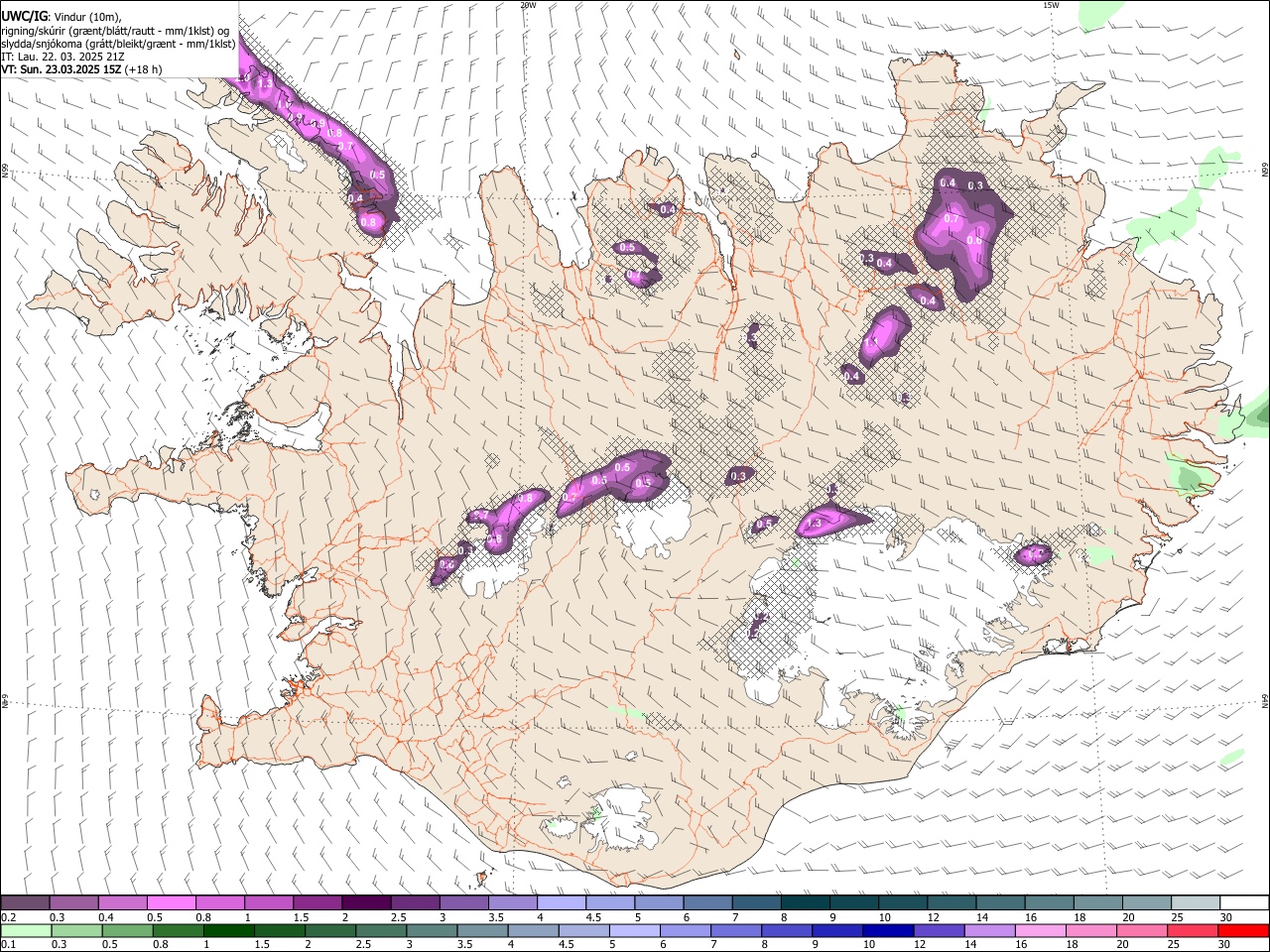The image size is (1270, 952).
Task: Click the '20W' longitude label
Action: [528, 5]
